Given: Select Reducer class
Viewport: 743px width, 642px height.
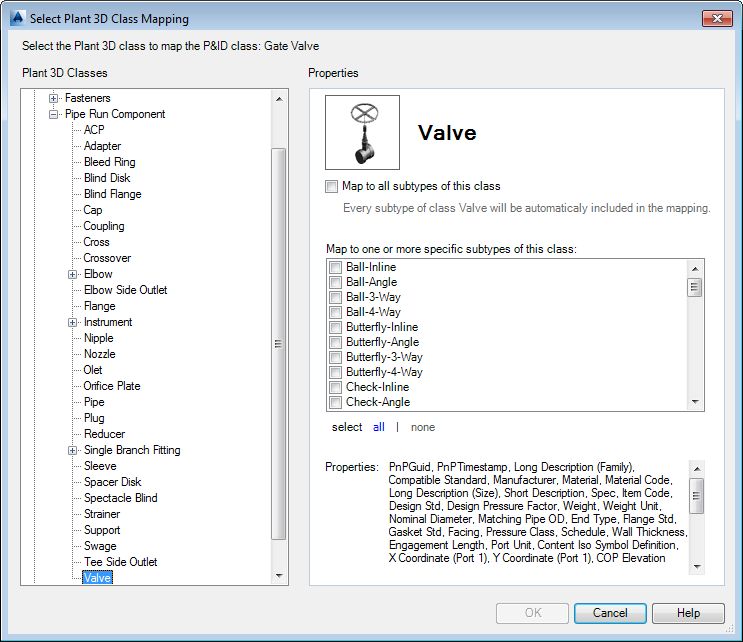Looking at the screenshot, I should pyautogui.click(x=104, y=434).
